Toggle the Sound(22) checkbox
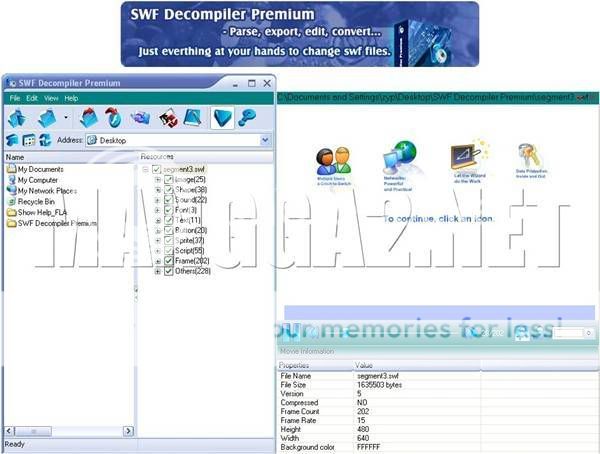 click(x=168, y=200)
